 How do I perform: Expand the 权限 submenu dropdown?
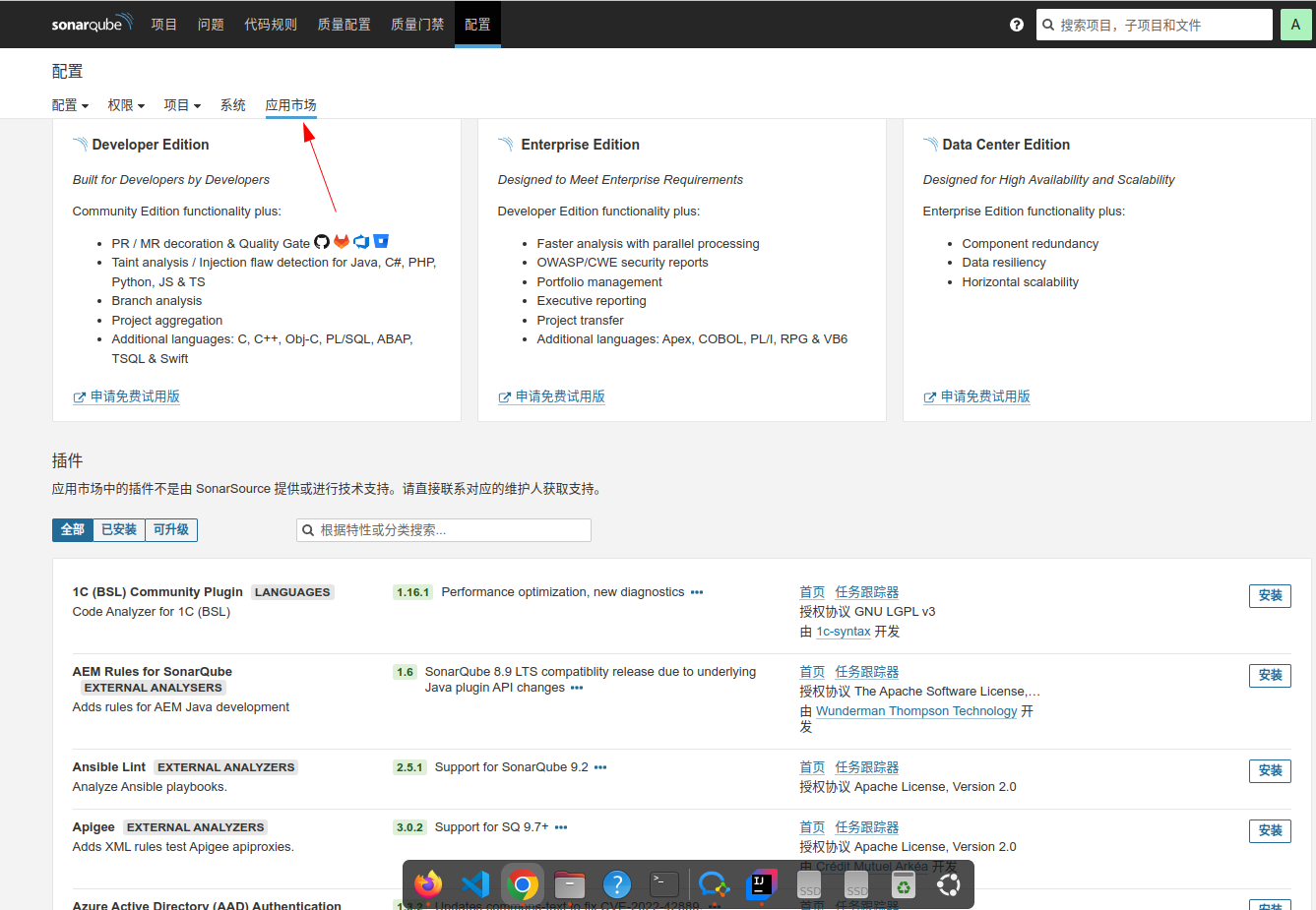tap(126, 105)
